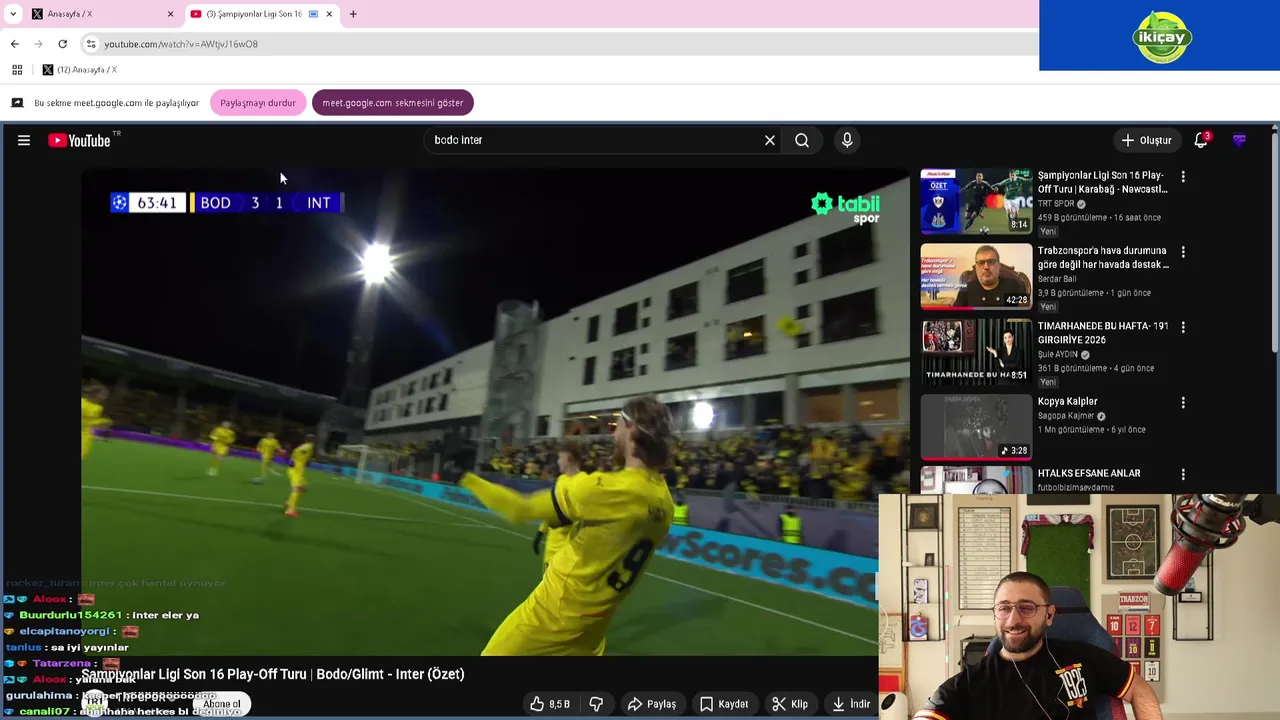Go to the YouTube home logo

click(79, 141)
